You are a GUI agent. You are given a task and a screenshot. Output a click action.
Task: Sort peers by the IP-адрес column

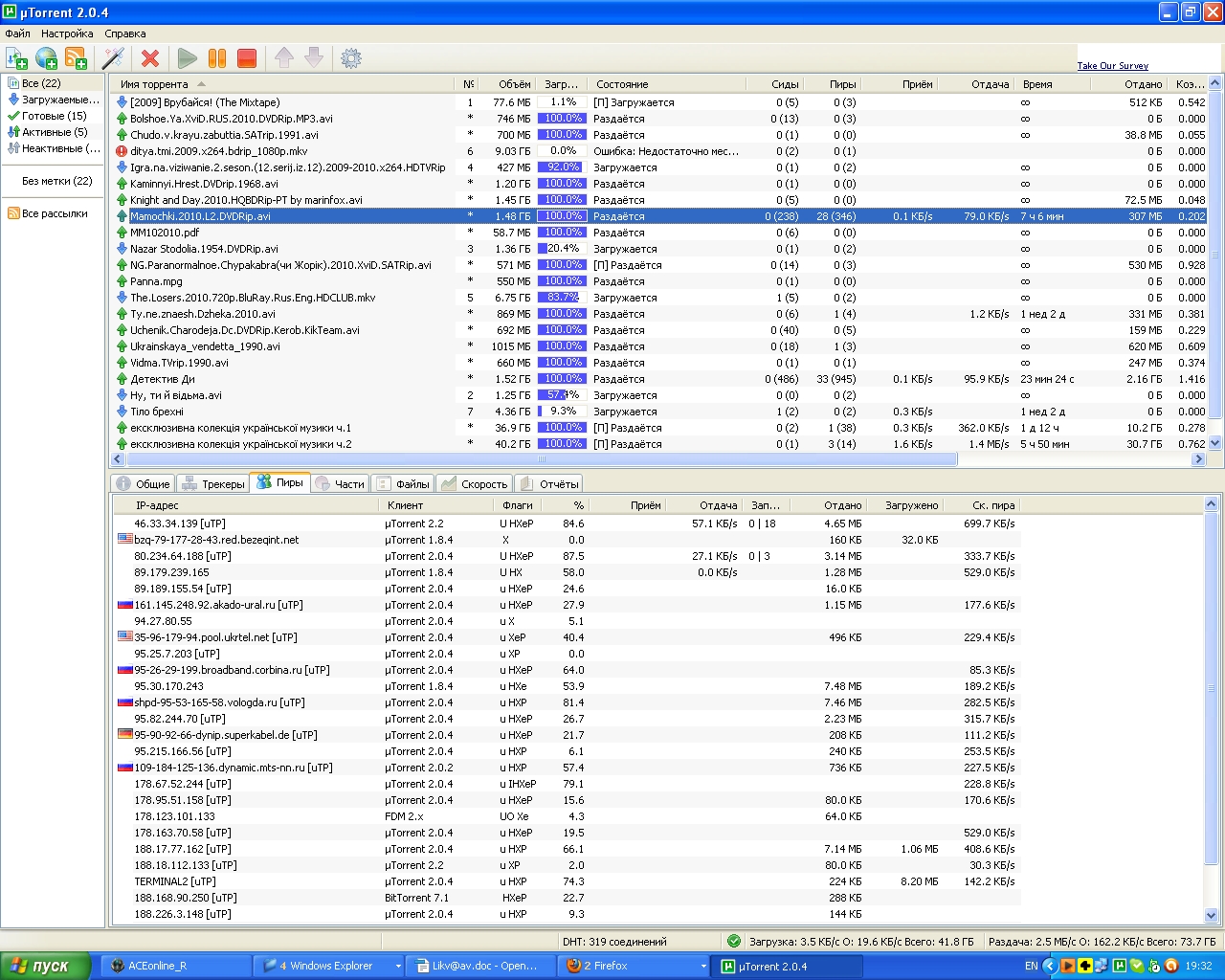(246, 505)
